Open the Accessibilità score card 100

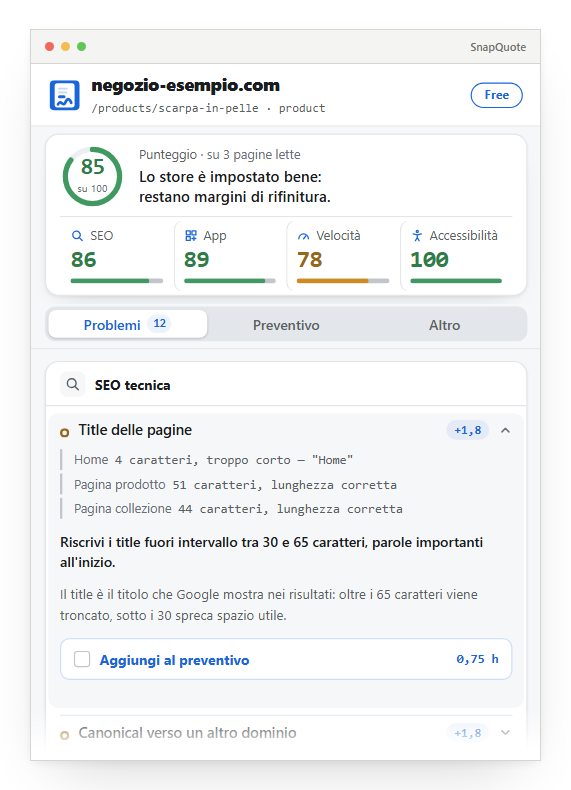[x=456, y=257]
